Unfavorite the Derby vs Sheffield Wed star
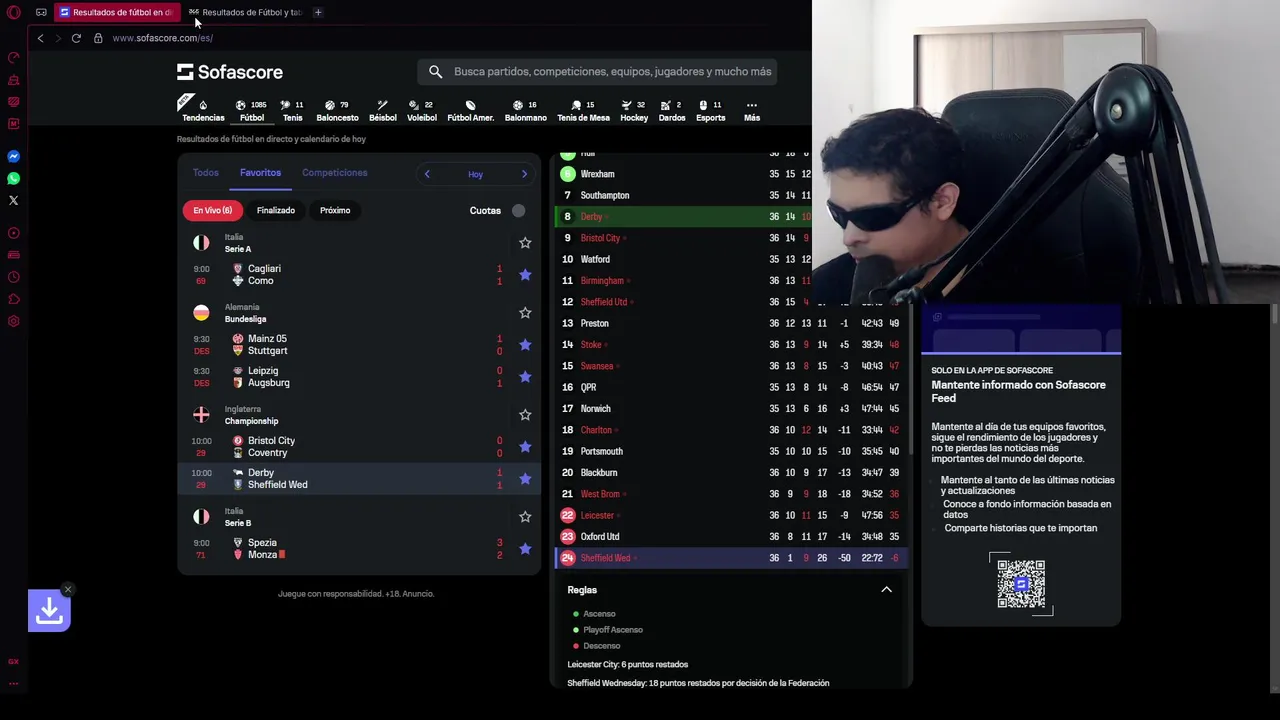The image size is (1280, 720). click(x=525, y=479)
